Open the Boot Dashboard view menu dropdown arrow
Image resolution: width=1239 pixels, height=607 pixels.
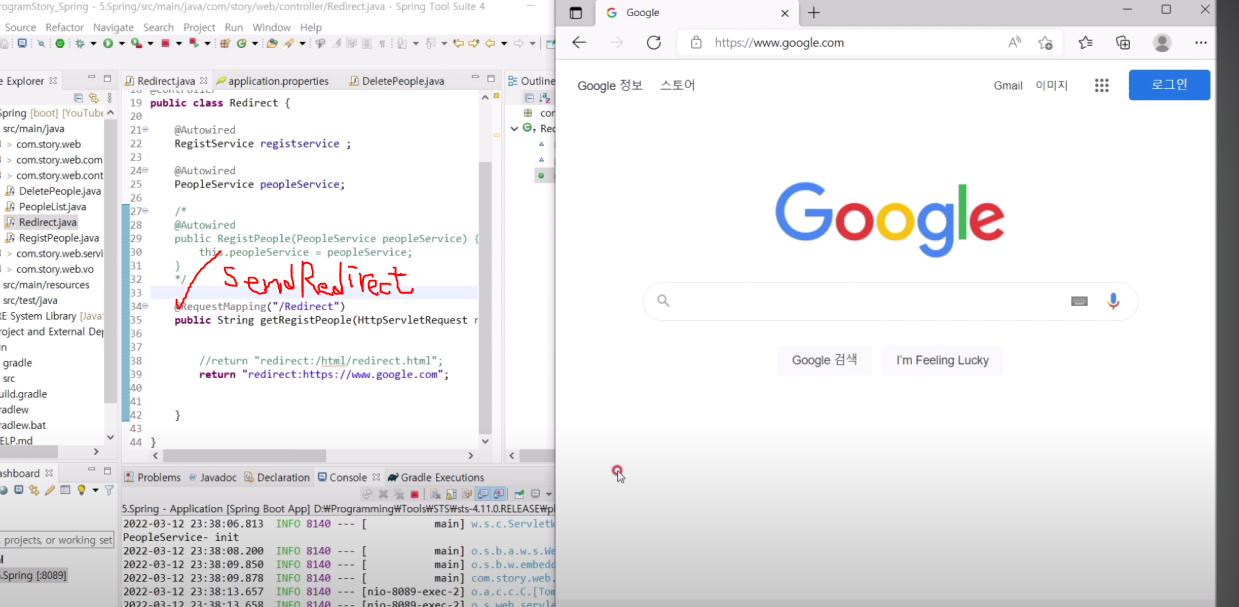95,490
